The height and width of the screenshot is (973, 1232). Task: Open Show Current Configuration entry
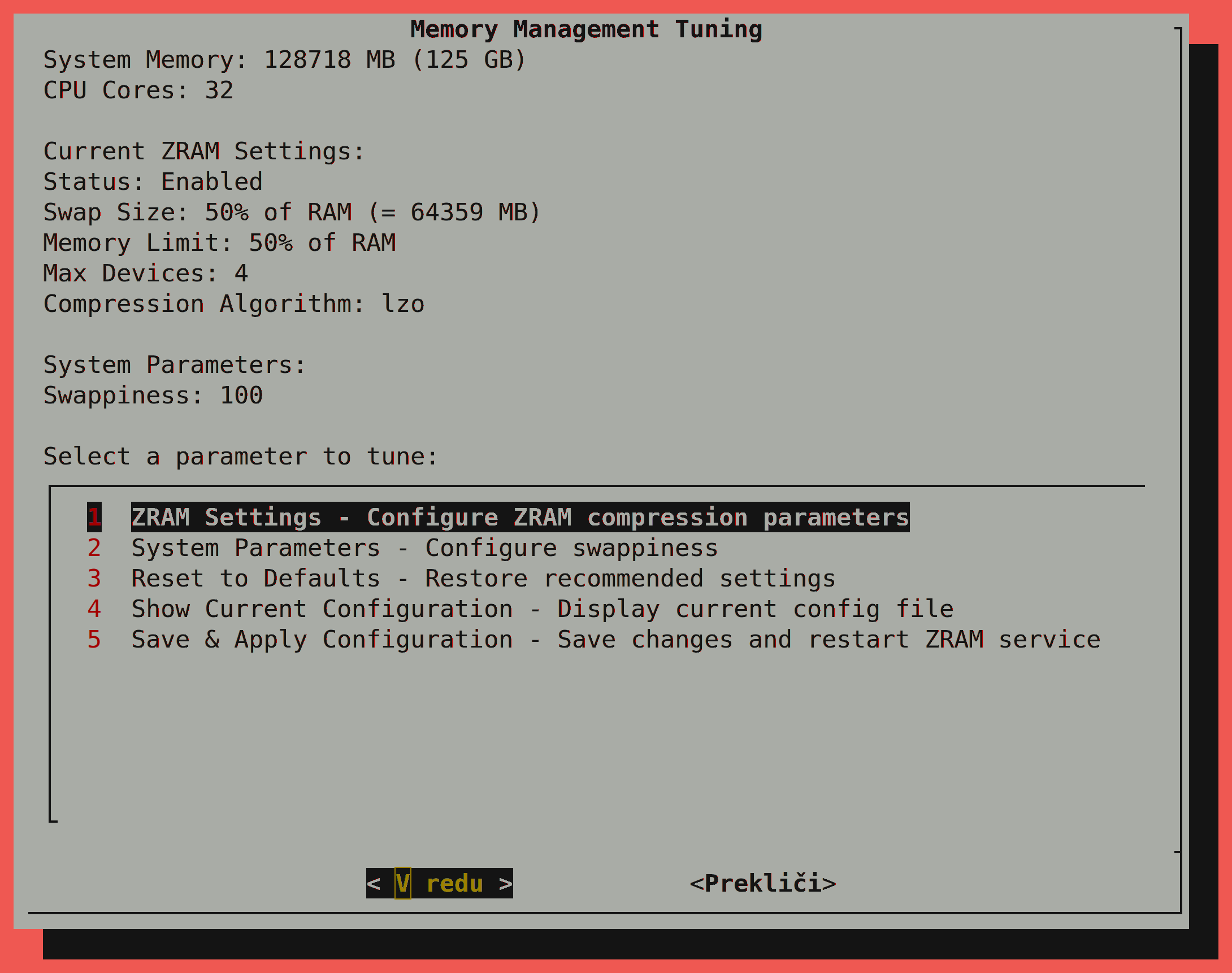point(542,609)
